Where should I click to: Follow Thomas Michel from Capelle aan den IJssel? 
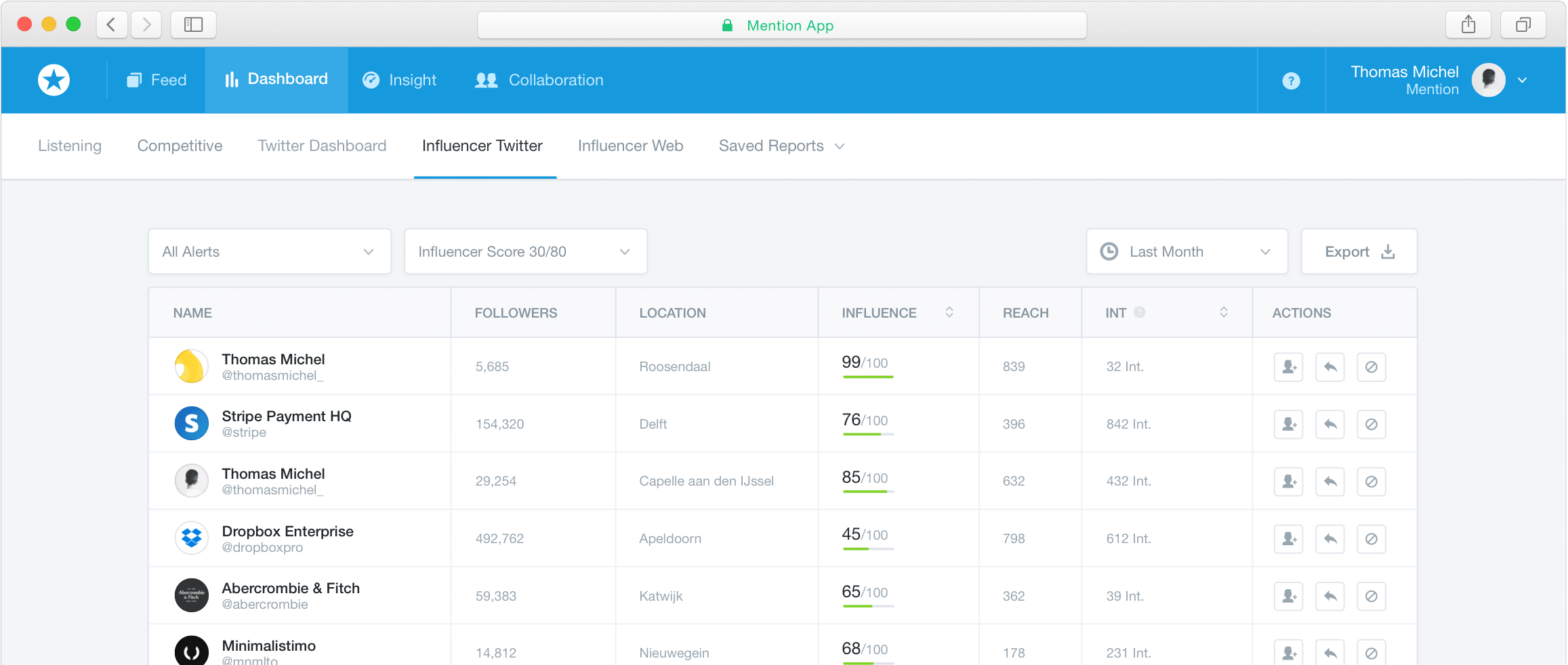point(1289,481)
